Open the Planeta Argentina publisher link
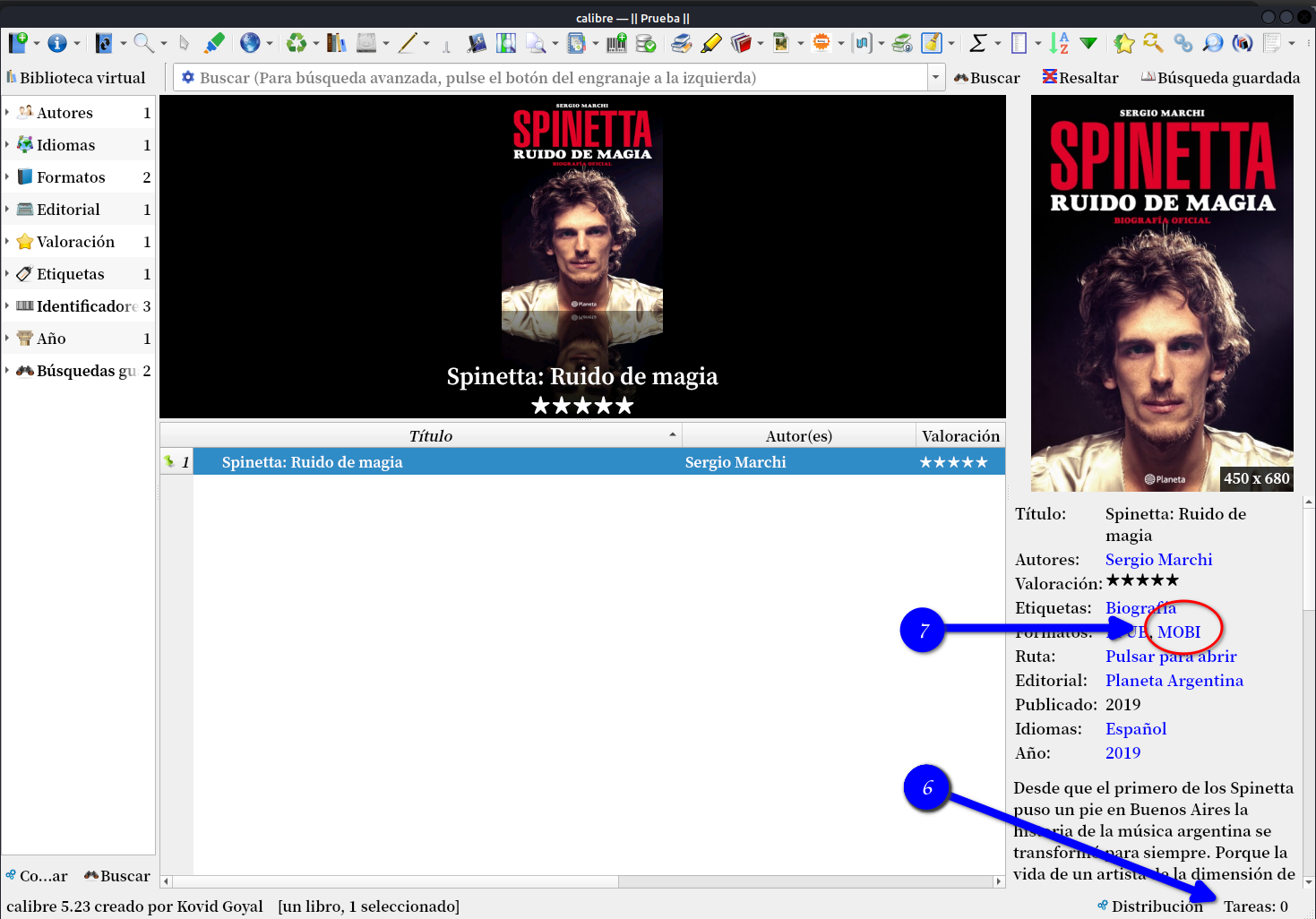 click(1174, 681)
